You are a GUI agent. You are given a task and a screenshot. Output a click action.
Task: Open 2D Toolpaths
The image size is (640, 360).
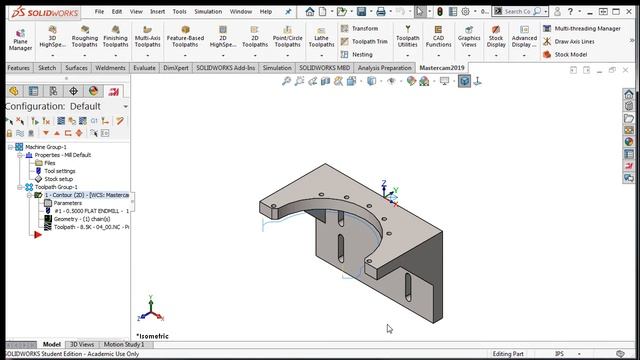coord(255,36)
